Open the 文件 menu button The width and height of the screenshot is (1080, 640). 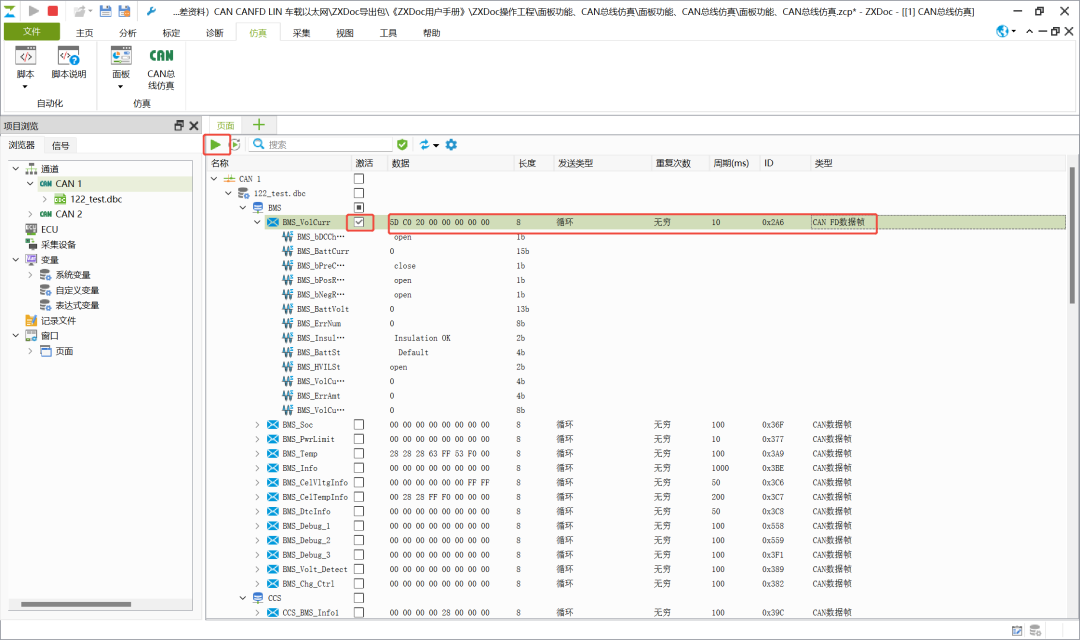click(32, 32)
